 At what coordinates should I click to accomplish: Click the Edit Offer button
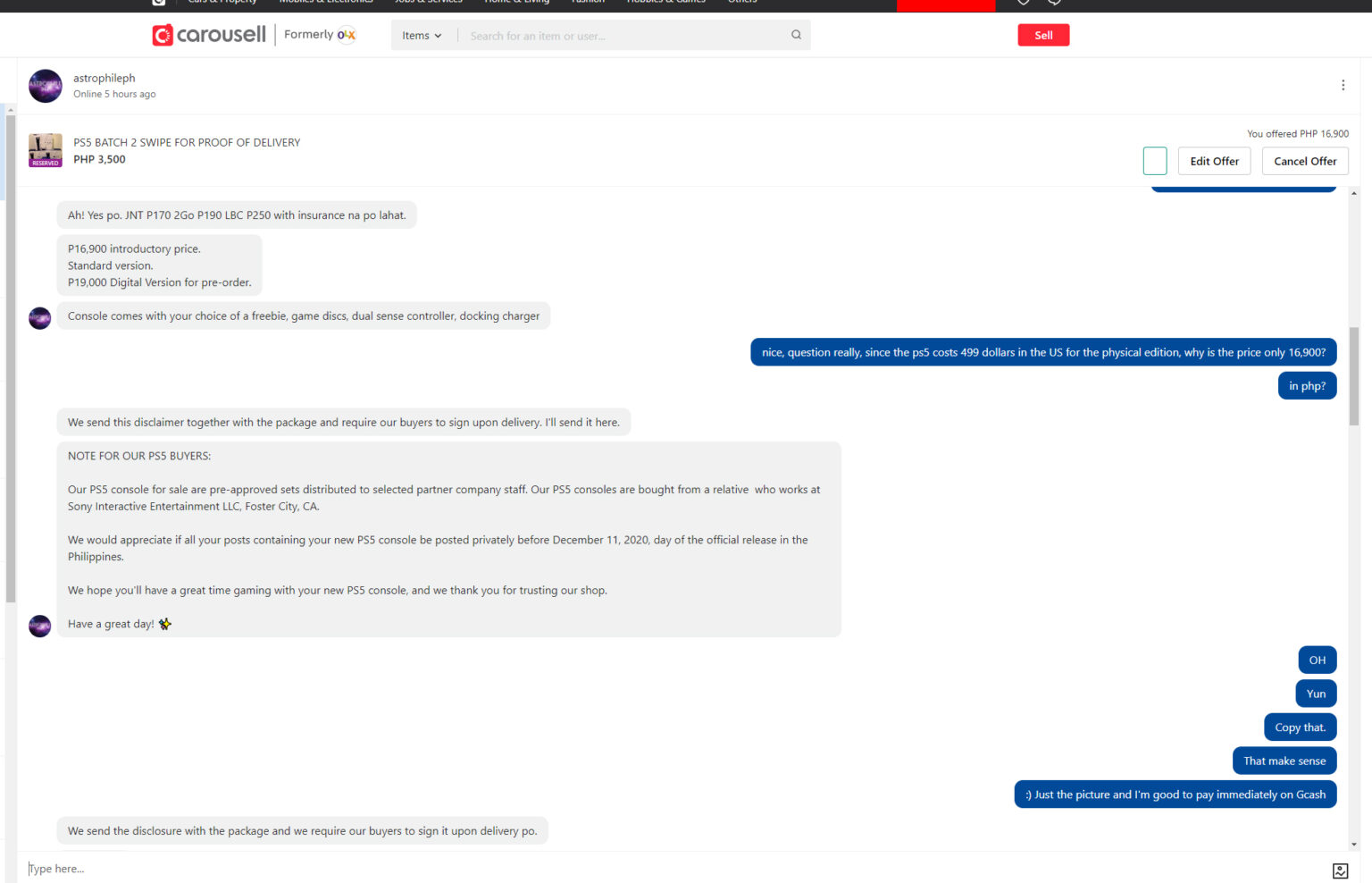(x=1214, y=161)
